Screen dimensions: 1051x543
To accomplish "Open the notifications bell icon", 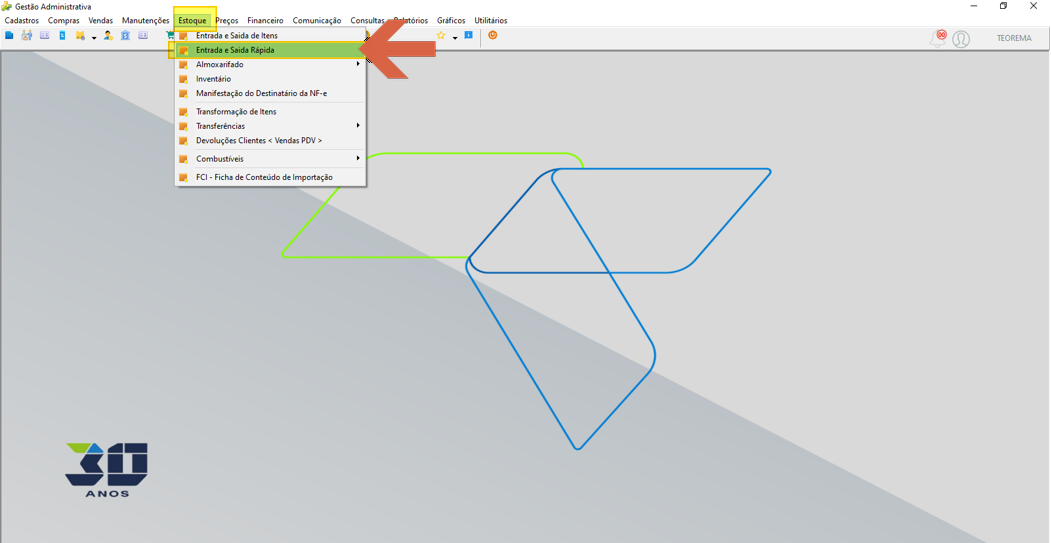I will pyautogui.click(x=937, y=38).
